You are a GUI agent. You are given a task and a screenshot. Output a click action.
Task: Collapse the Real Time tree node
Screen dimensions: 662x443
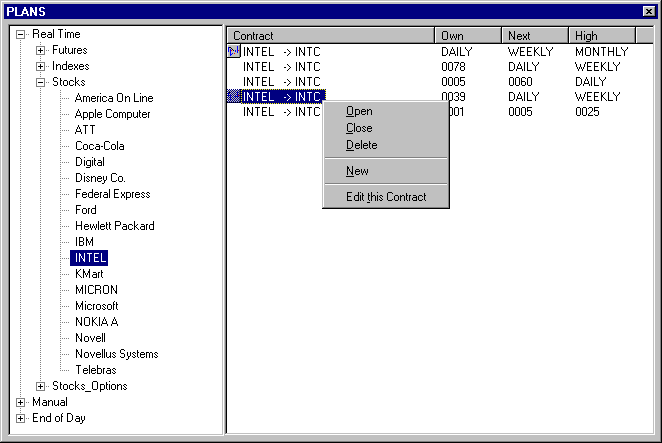20,34
